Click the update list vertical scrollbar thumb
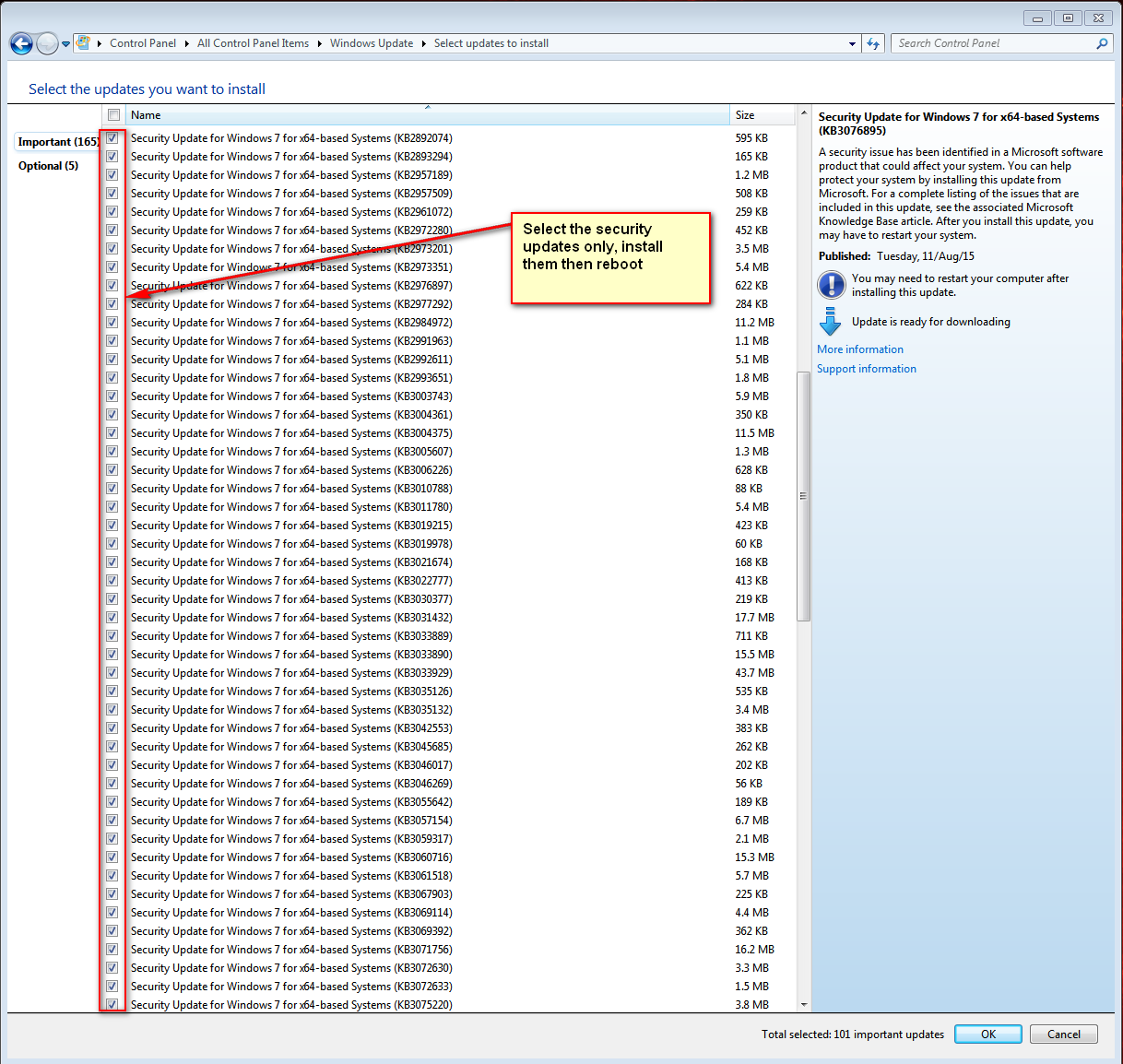This screenshot has width=1123, height=1064. click(x=803, y=496)
